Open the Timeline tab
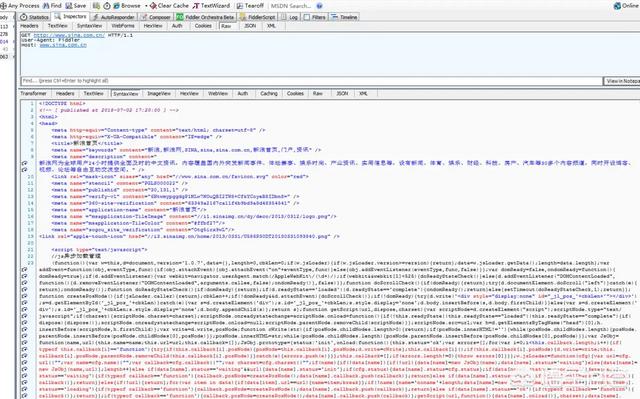Screen dimensions: 640x399 (344, 17)
